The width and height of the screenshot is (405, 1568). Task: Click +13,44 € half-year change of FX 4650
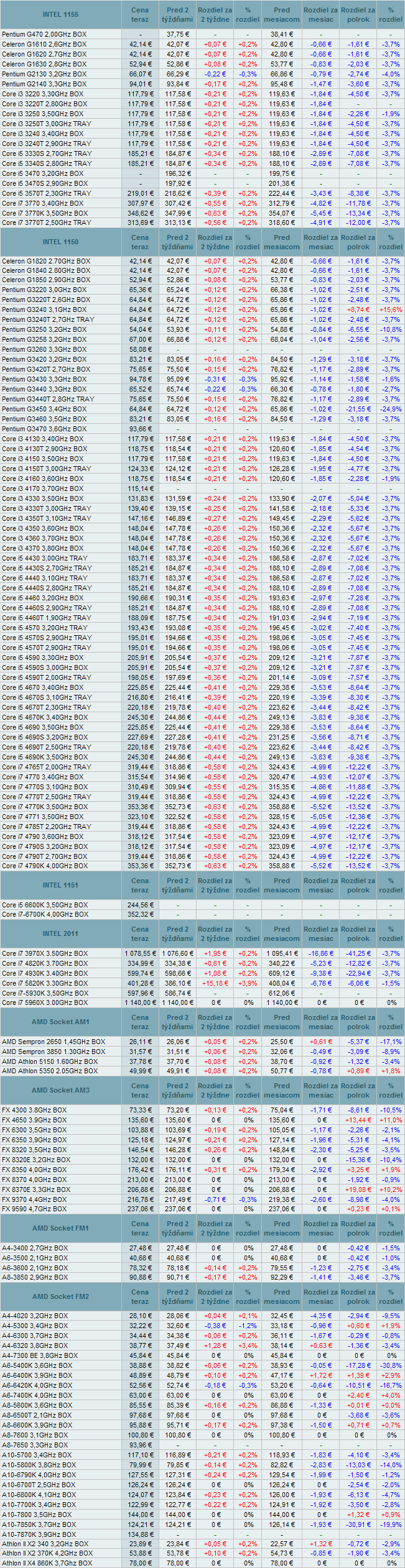(358, 1120)
